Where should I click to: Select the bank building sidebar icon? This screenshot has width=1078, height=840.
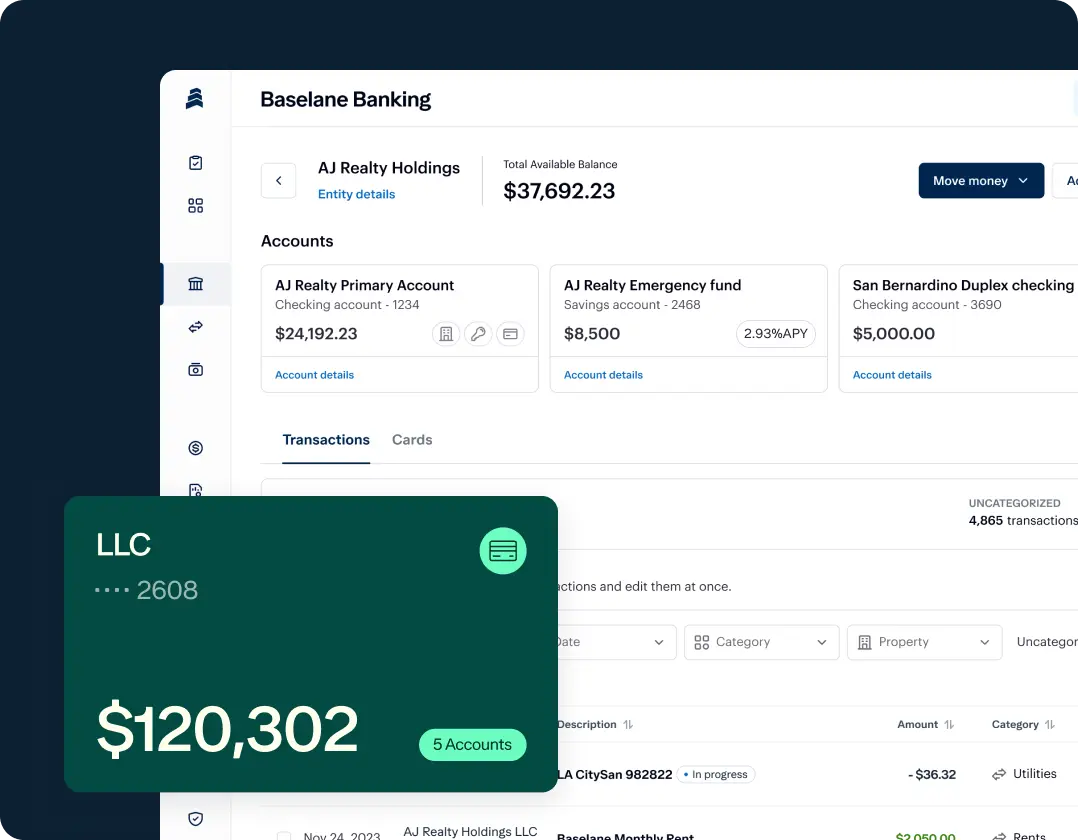pyautogui.click(x=195, y=284)
